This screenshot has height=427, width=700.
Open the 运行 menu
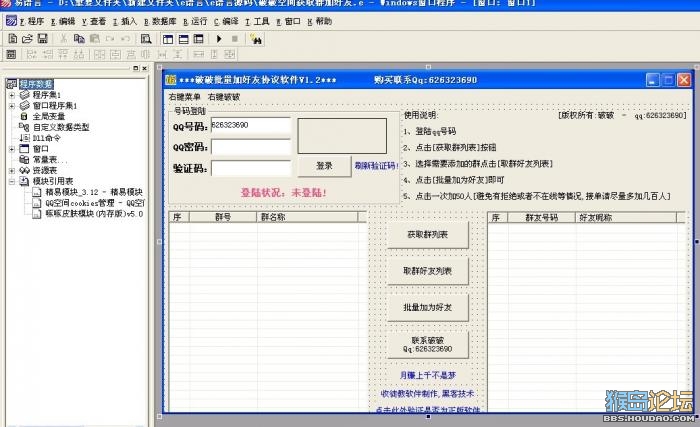195,21
